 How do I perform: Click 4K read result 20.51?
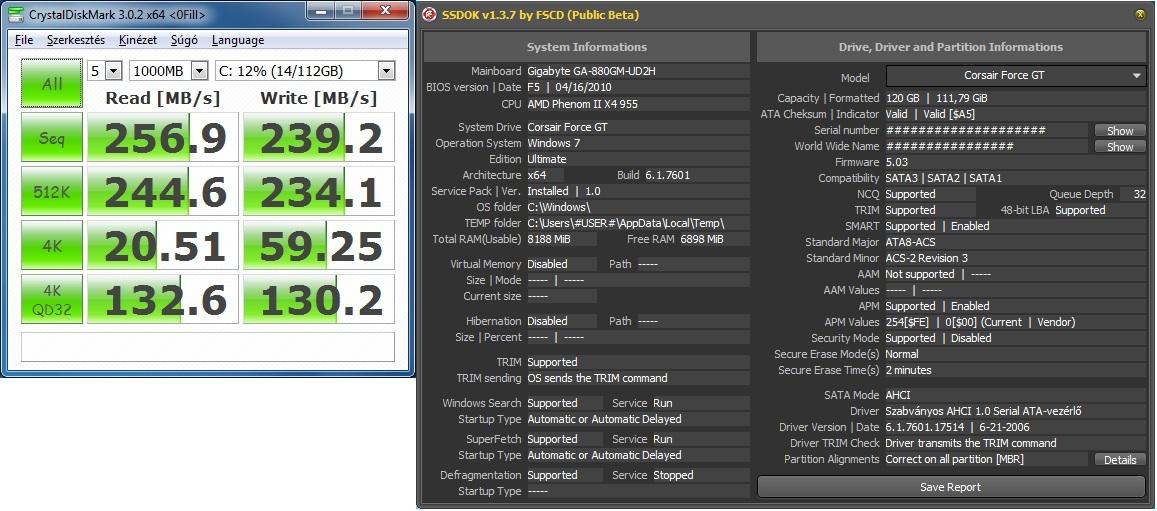coord(163,246)
